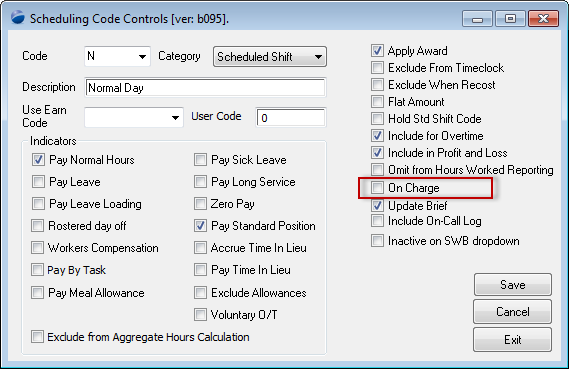Enable Flat Amount option

(x=377, y=102)
